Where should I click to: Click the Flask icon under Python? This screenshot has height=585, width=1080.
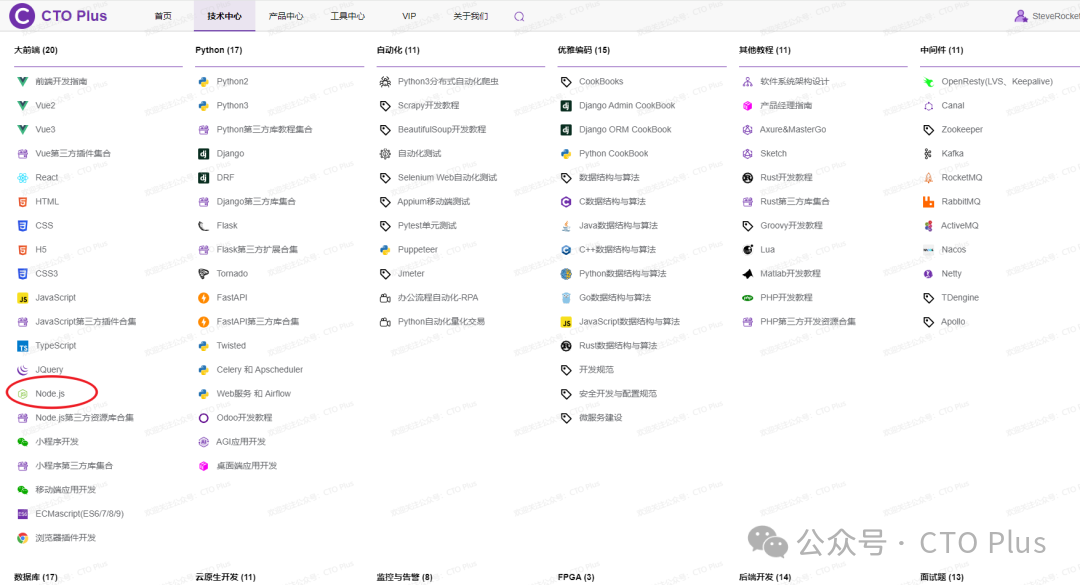pos(205,225)
